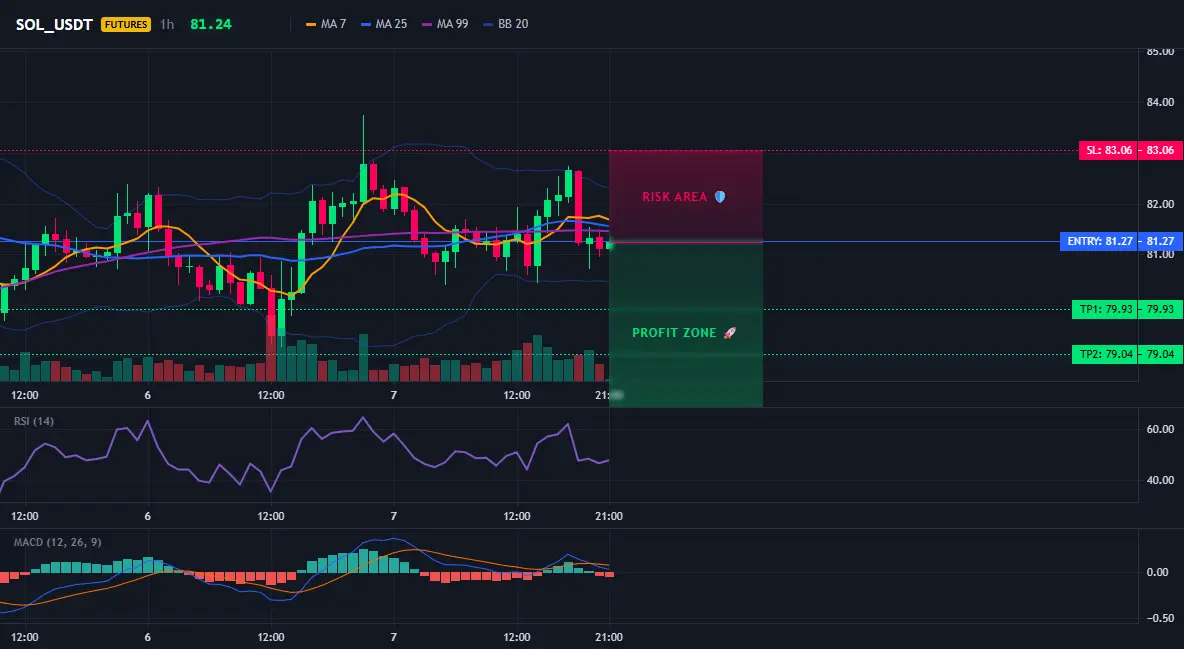Click the rocket icon beside PROFIT ZONE
The image size is (1184, 649).
(729, 332)
